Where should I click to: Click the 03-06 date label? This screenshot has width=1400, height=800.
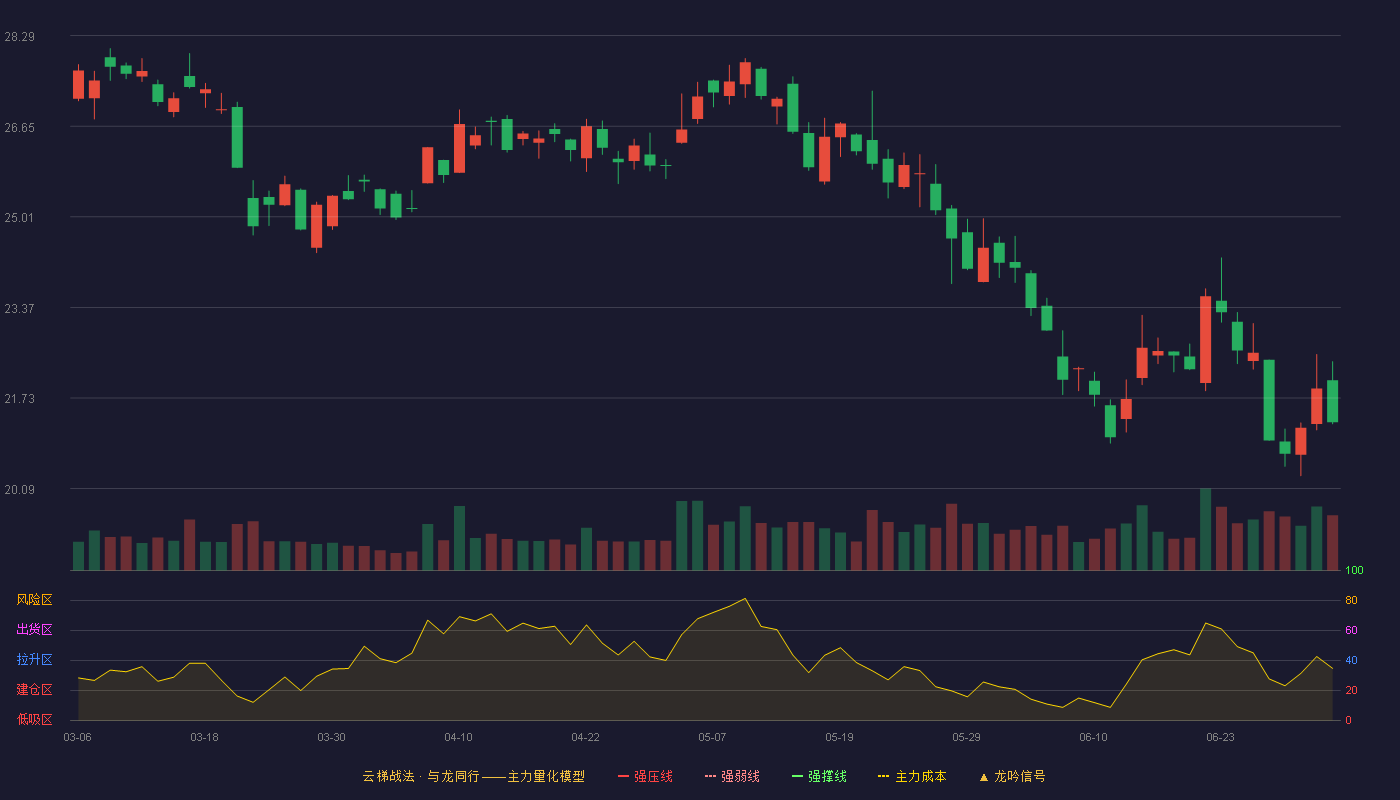[78, 737]
